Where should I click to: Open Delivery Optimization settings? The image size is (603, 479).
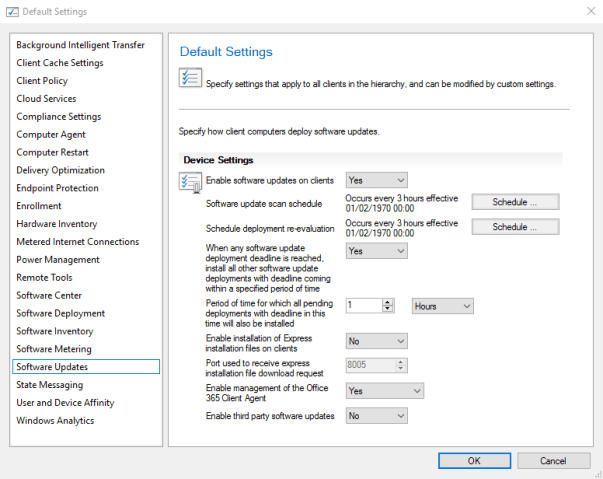pos(60,170)
